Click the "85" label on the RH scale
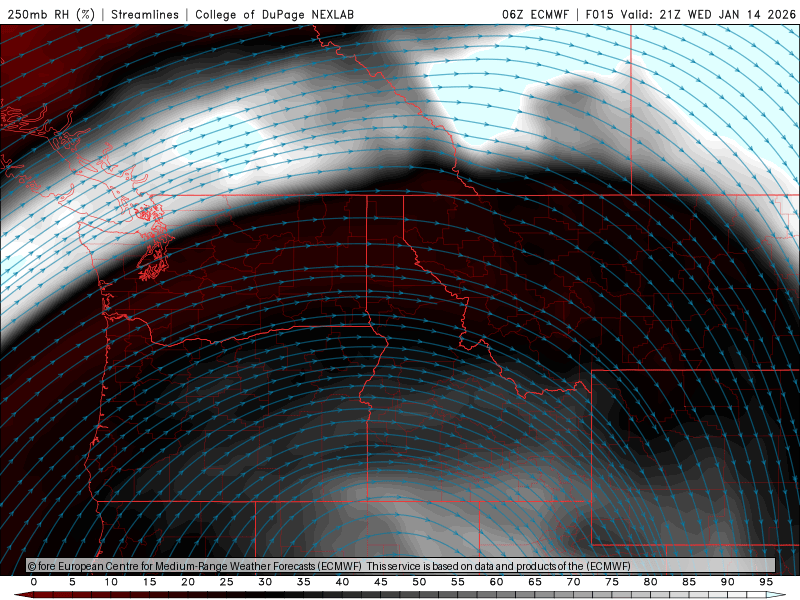 [x=689, y=582]
